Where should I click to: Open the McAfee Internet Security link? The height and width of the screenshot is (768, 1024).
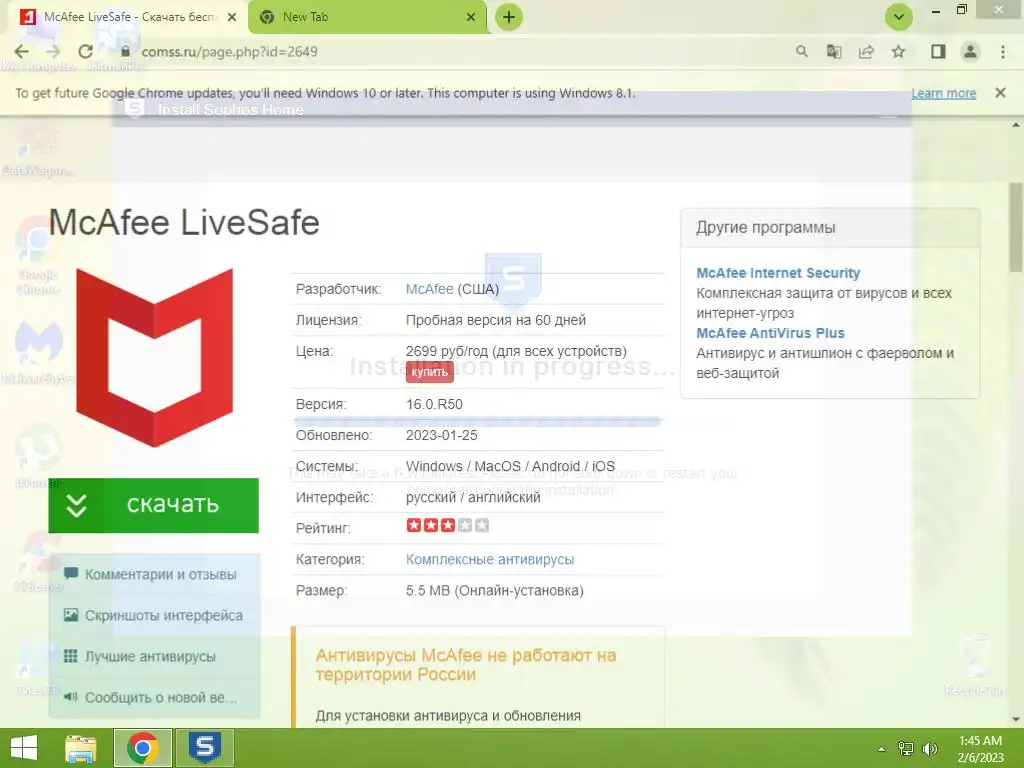point(778,273)
